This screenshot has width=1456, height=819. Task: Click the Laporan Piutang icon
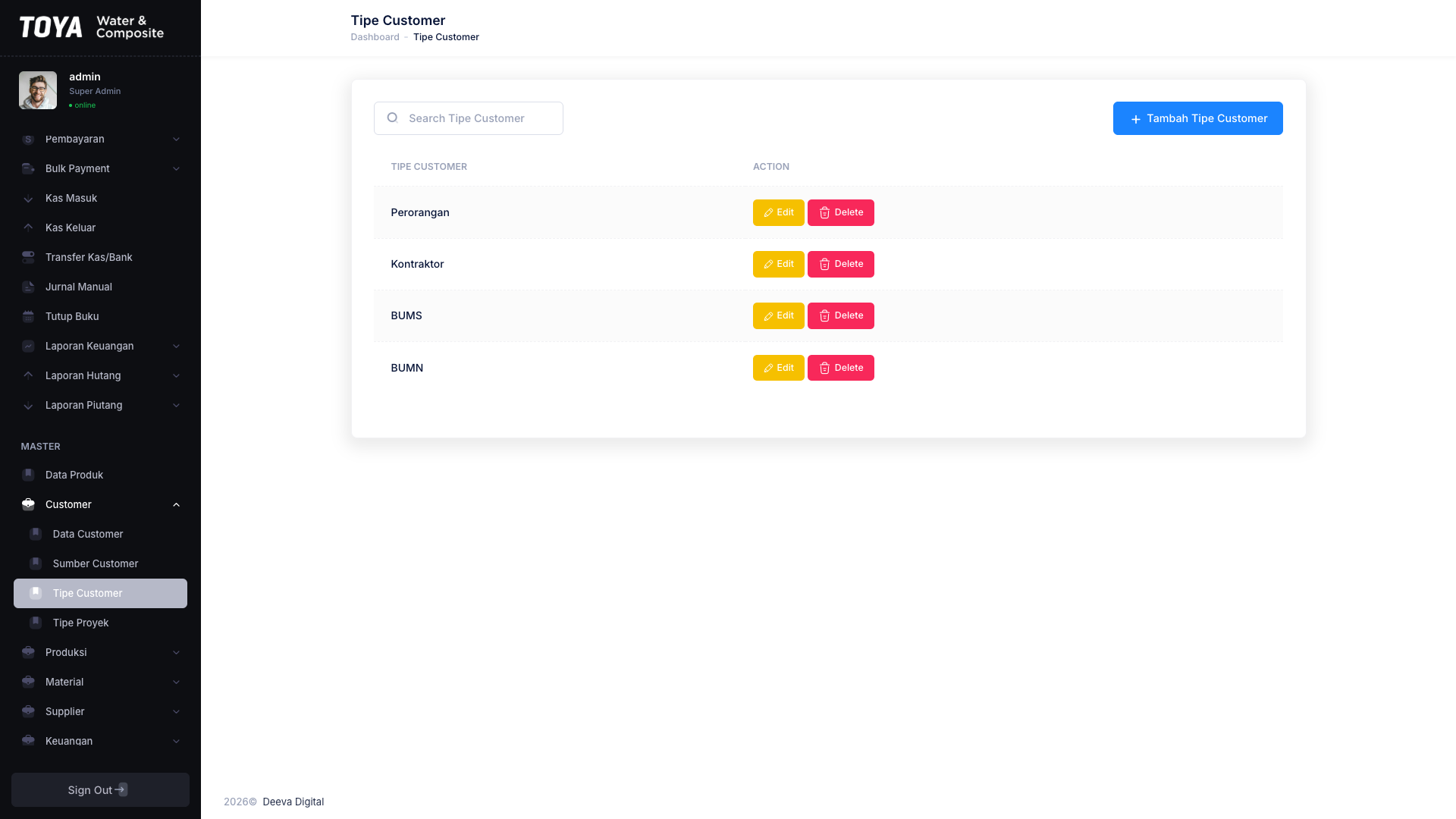[x=28, y=405]
